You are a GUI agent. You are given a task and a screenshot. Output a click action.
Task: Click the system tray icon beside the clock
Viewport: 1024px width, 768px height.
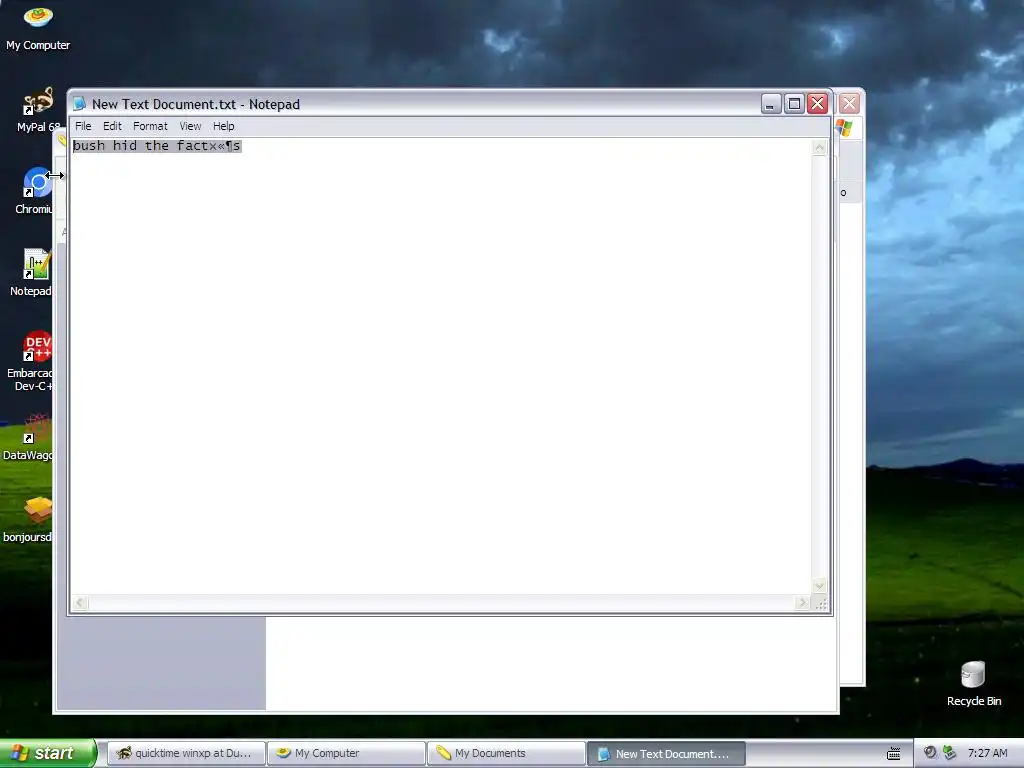click(x=949, y=752)
